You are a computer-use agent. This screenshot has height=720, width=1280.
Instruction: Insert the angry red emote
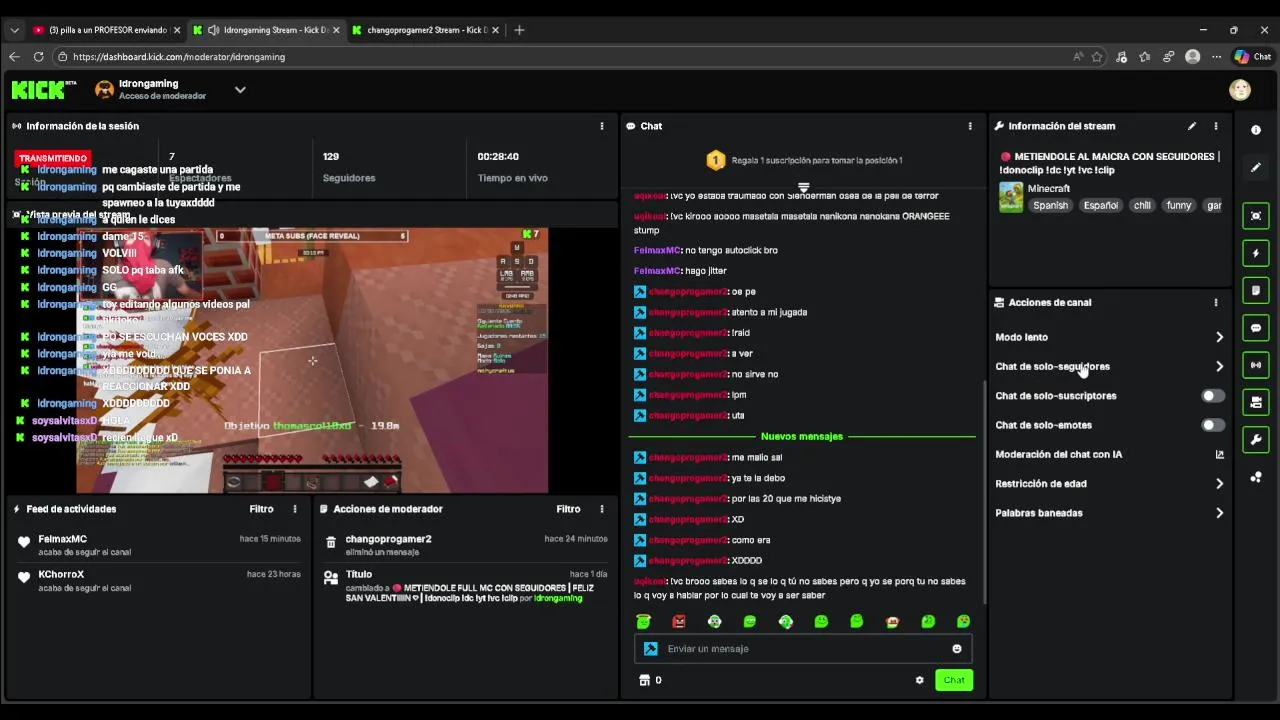679,621
